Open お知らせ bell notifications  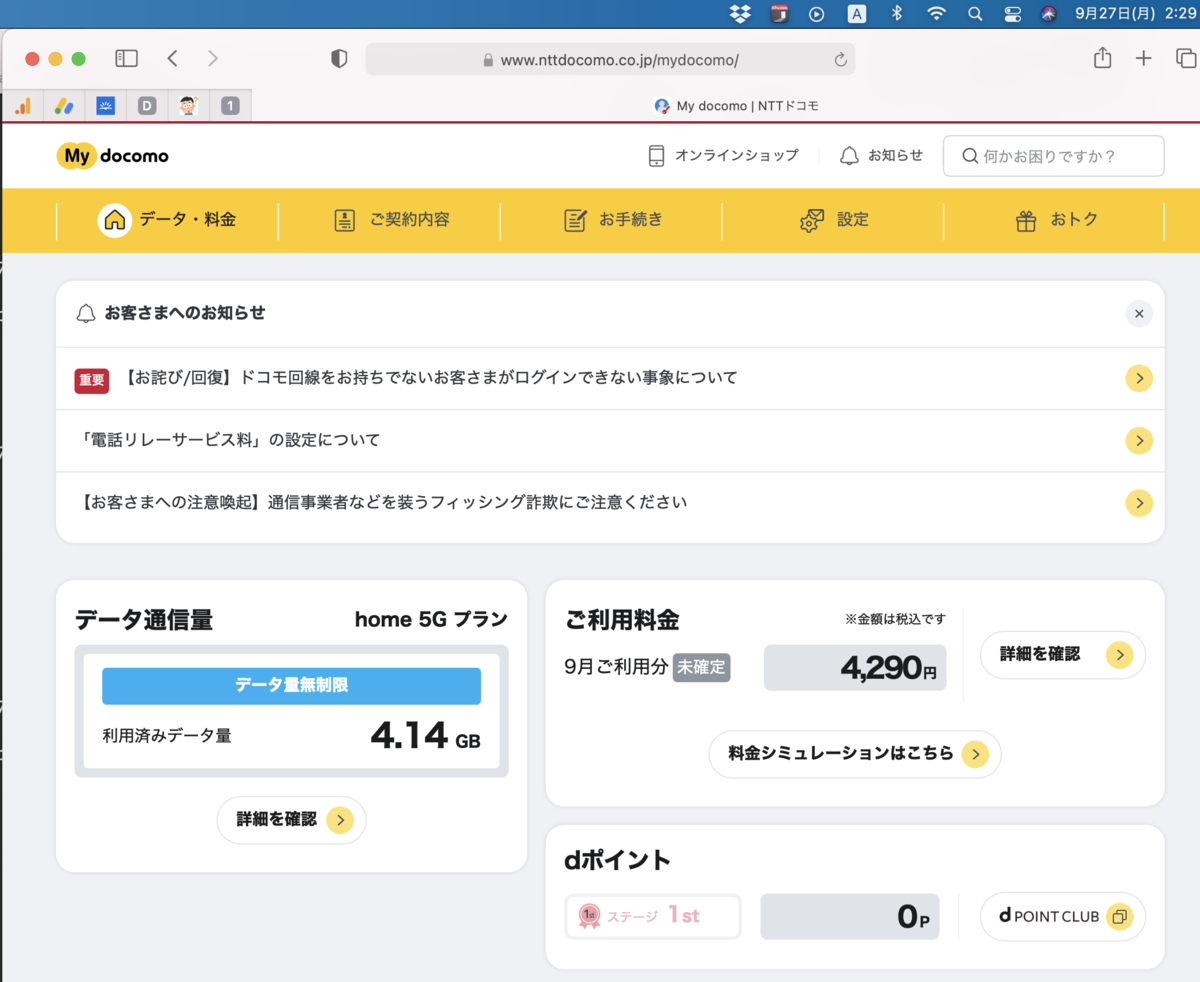point(881,156)
